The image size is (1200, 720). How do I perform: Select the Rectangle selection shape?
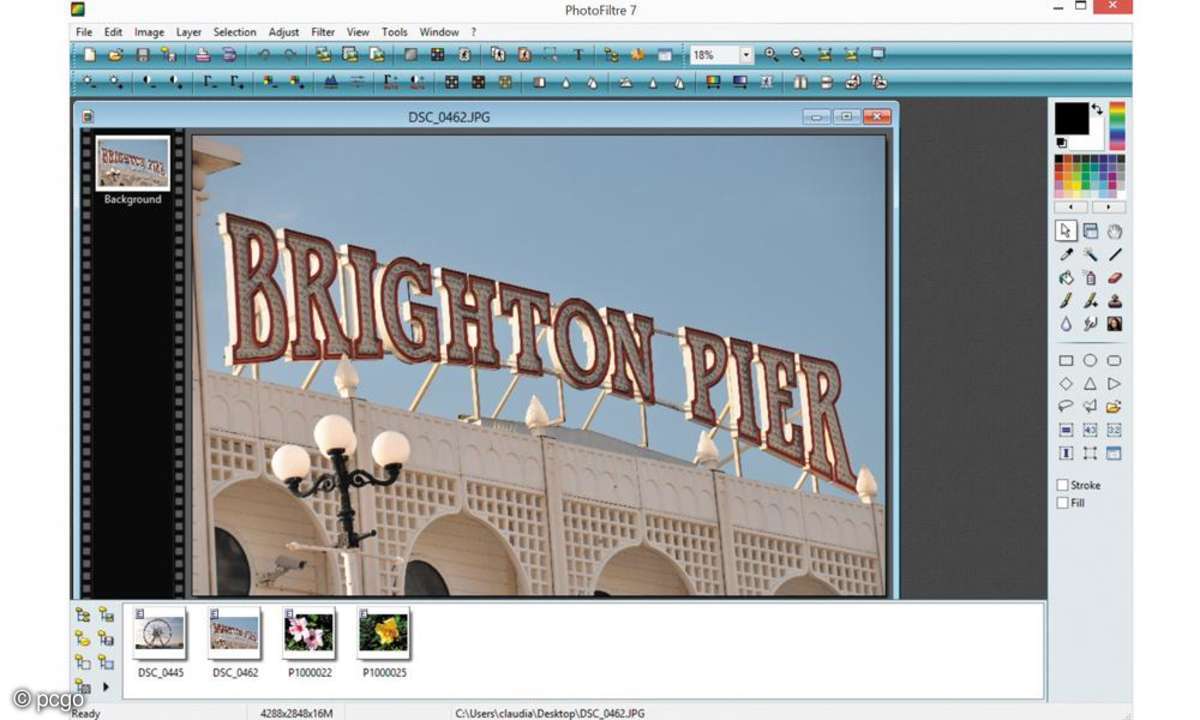[1066, 361]
